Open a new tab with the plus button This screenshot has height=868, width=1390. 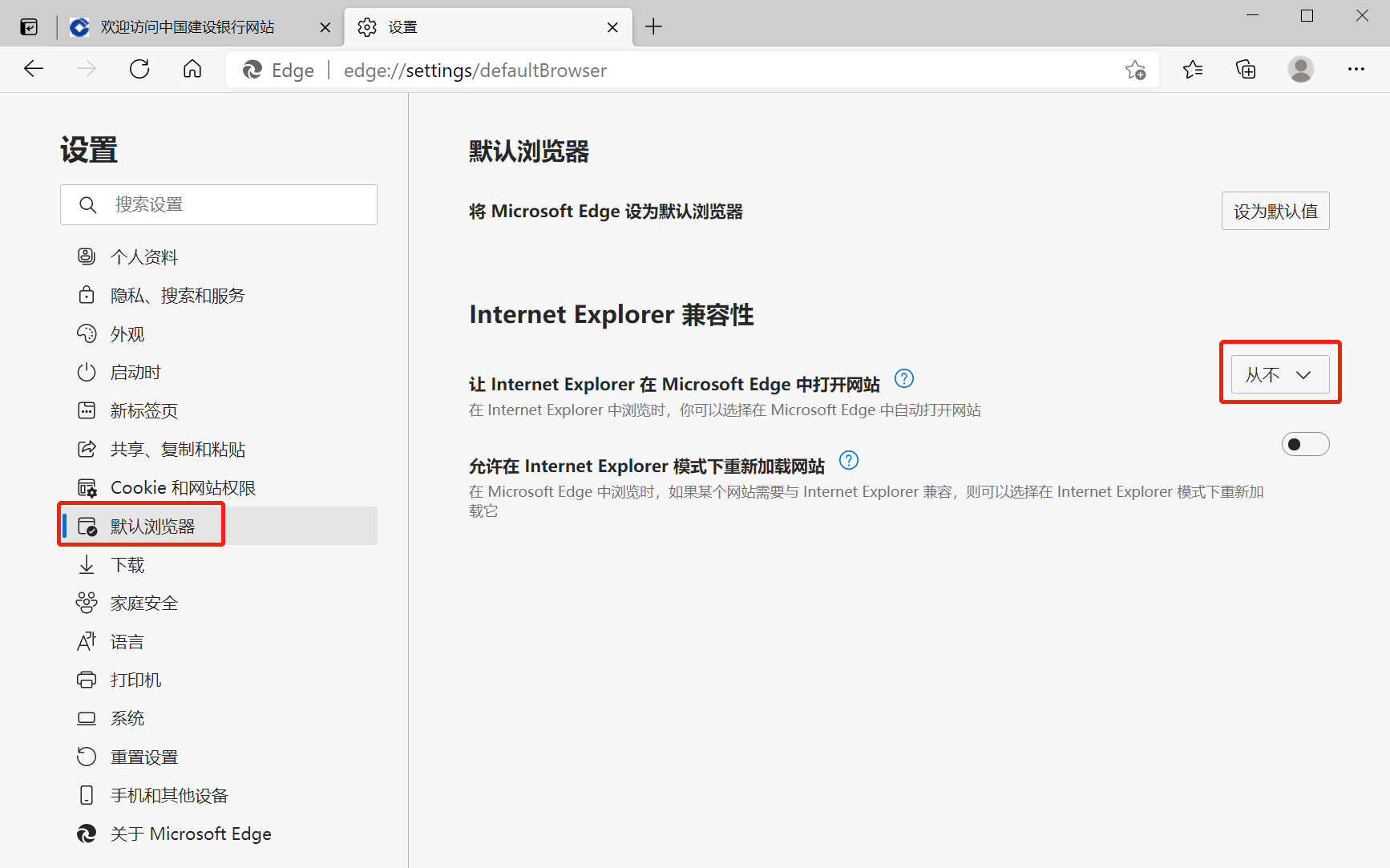653,26
